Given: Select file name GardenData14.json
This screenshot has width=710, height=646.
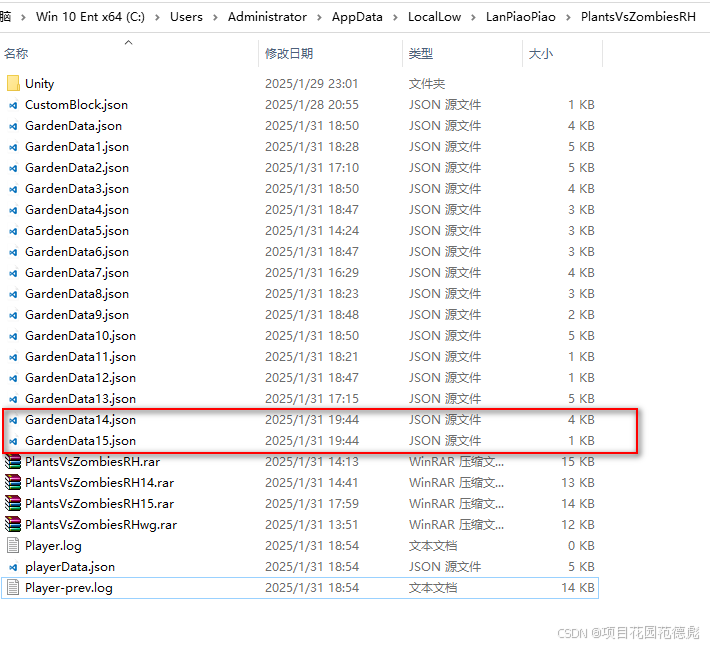Looking at the screenshot, I should pos(81,420).
